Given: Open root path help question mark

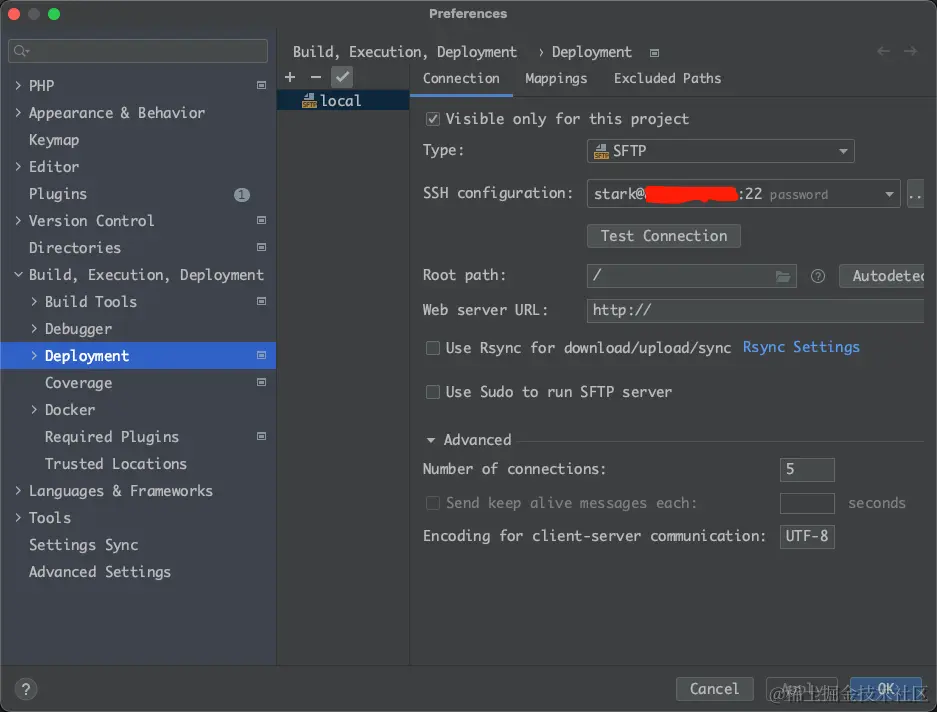Looking at the screenshot, I should tap(817, 276).
